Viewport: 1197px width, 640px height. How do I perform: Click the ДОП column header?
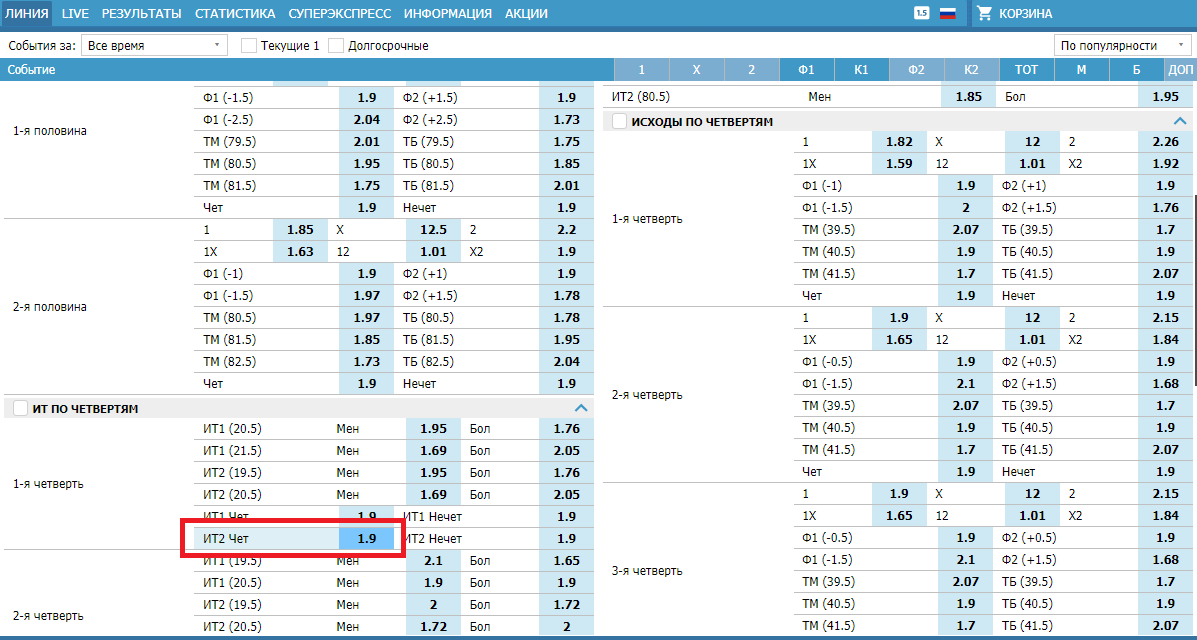tap(1180, 70)
